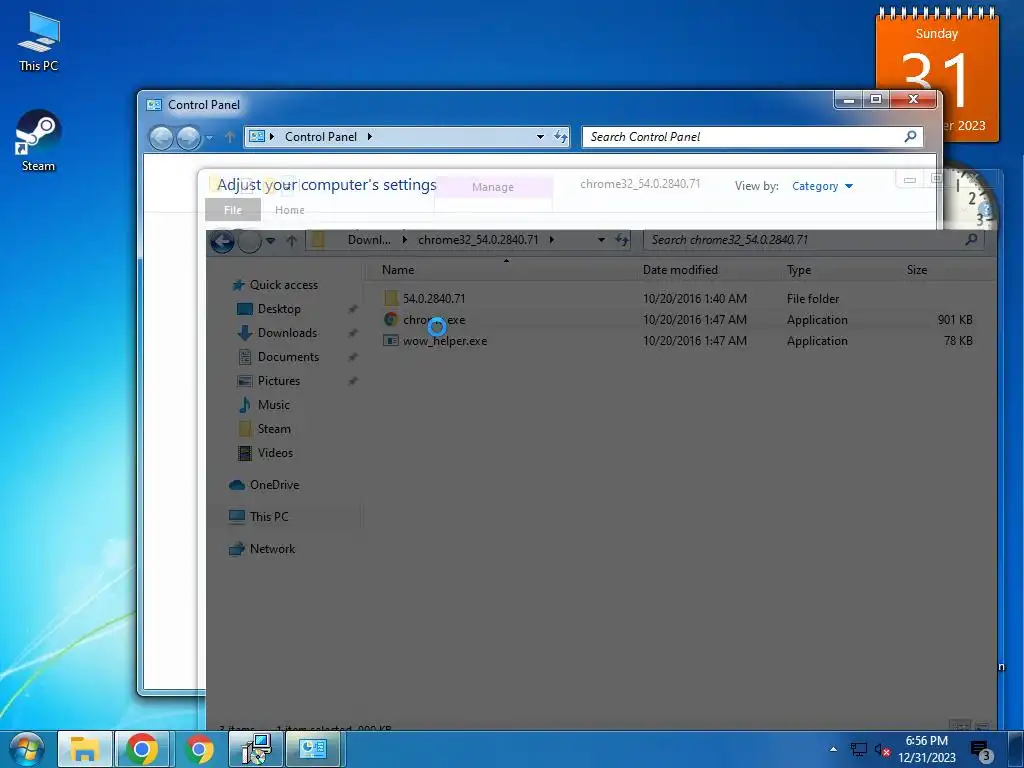Open the Steam desktop shortcut

(x=38, y=141)
